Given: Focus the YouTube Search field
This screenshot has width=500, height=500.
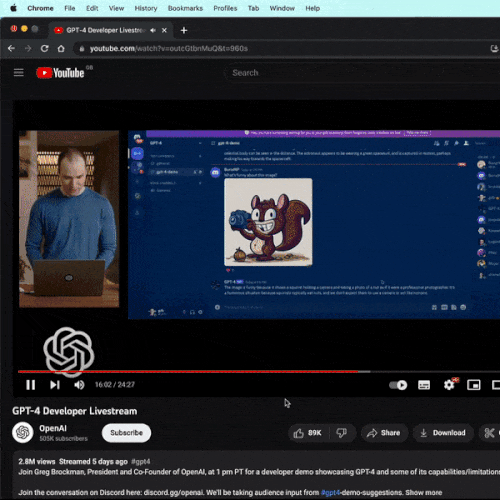Looking at the screenshot, I should click(x=362, y=73).
